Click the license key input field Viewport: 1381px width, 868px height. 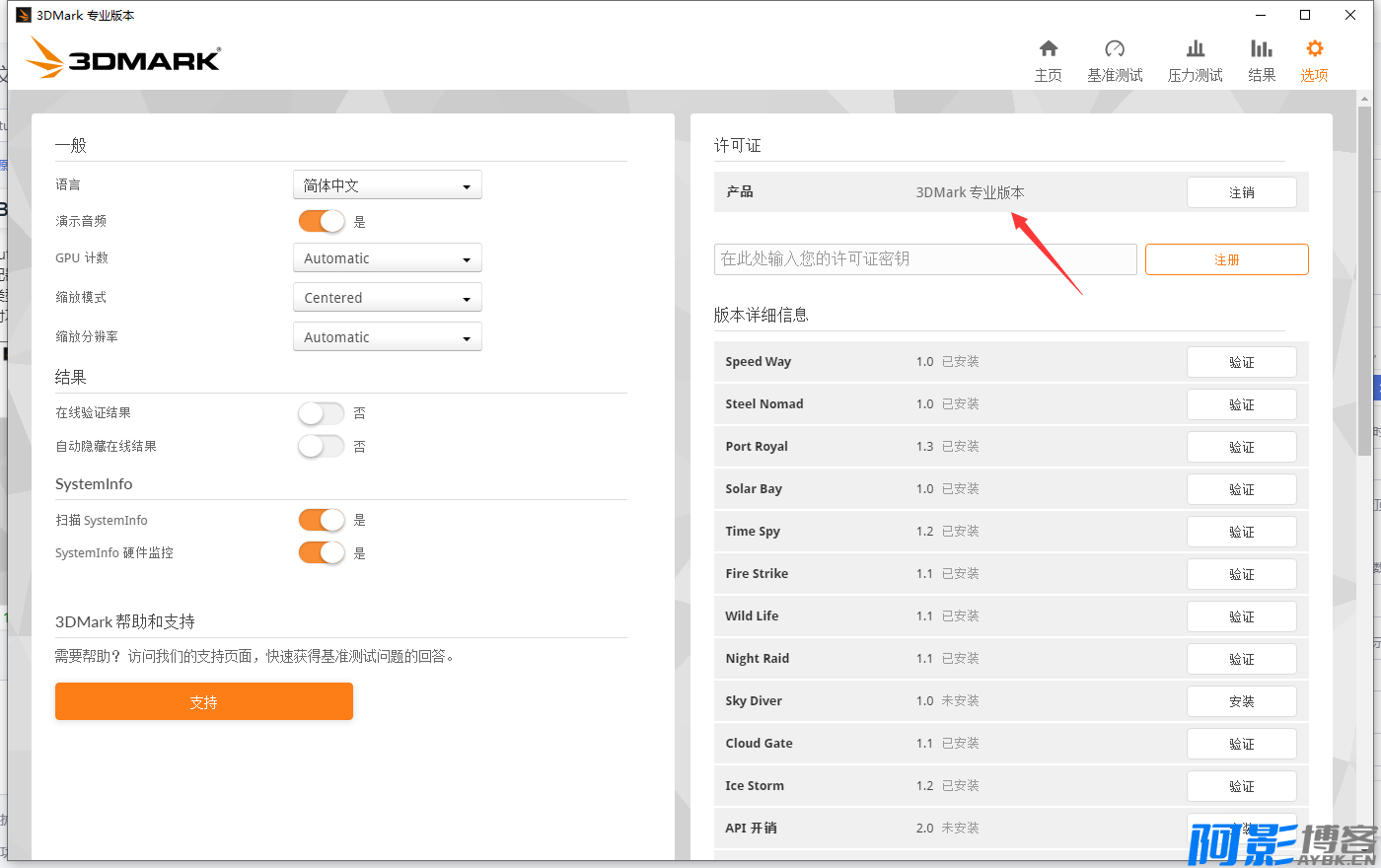click(924, 259)
